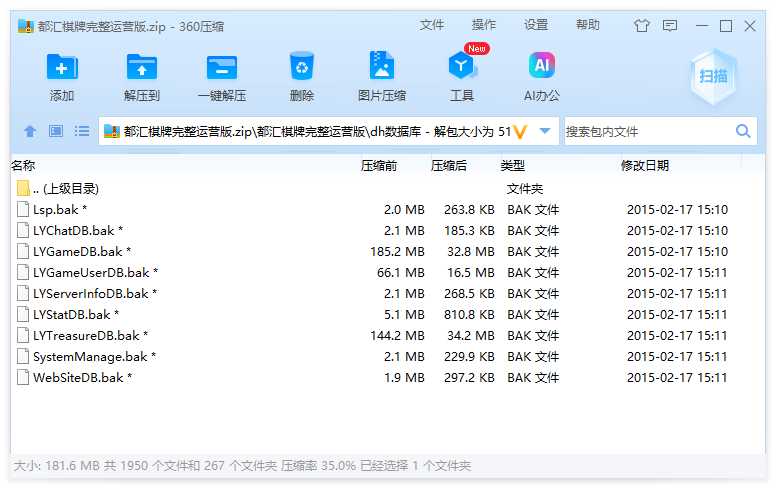Click the status bar size summary text

tap(242, 466)
